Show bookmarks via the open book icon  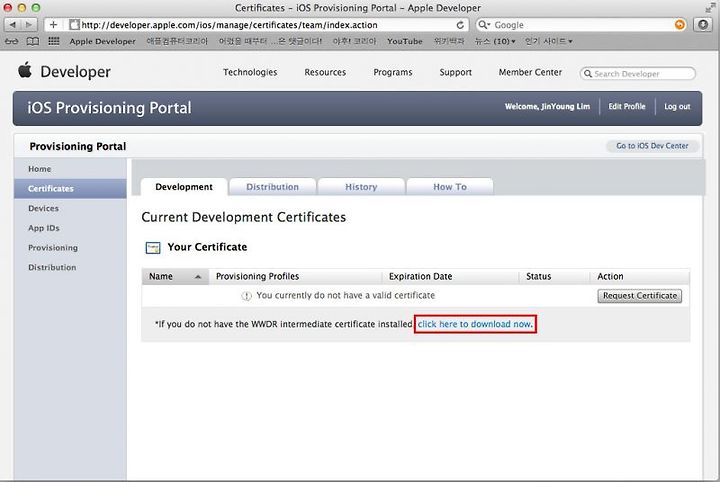point(33,41)
